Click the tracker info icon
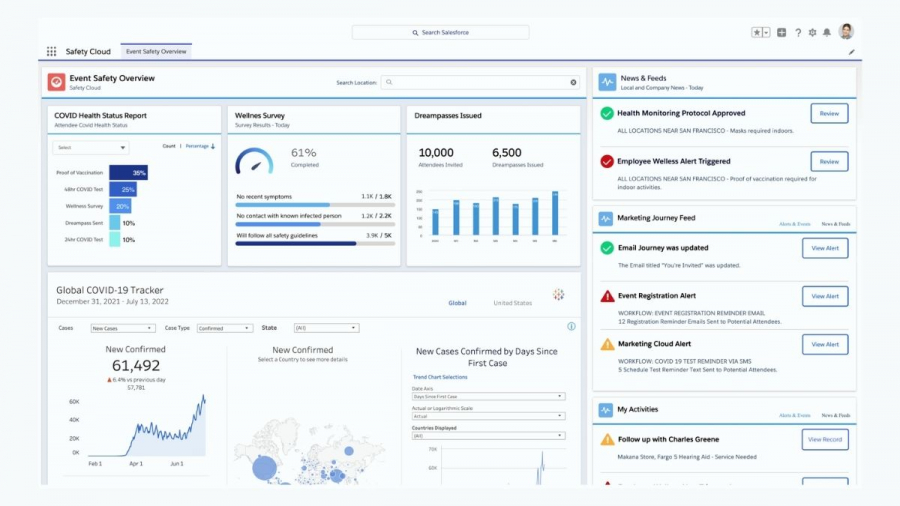This screenshot has height=506, width=900. pyautogui.click(x=571, y=326)
